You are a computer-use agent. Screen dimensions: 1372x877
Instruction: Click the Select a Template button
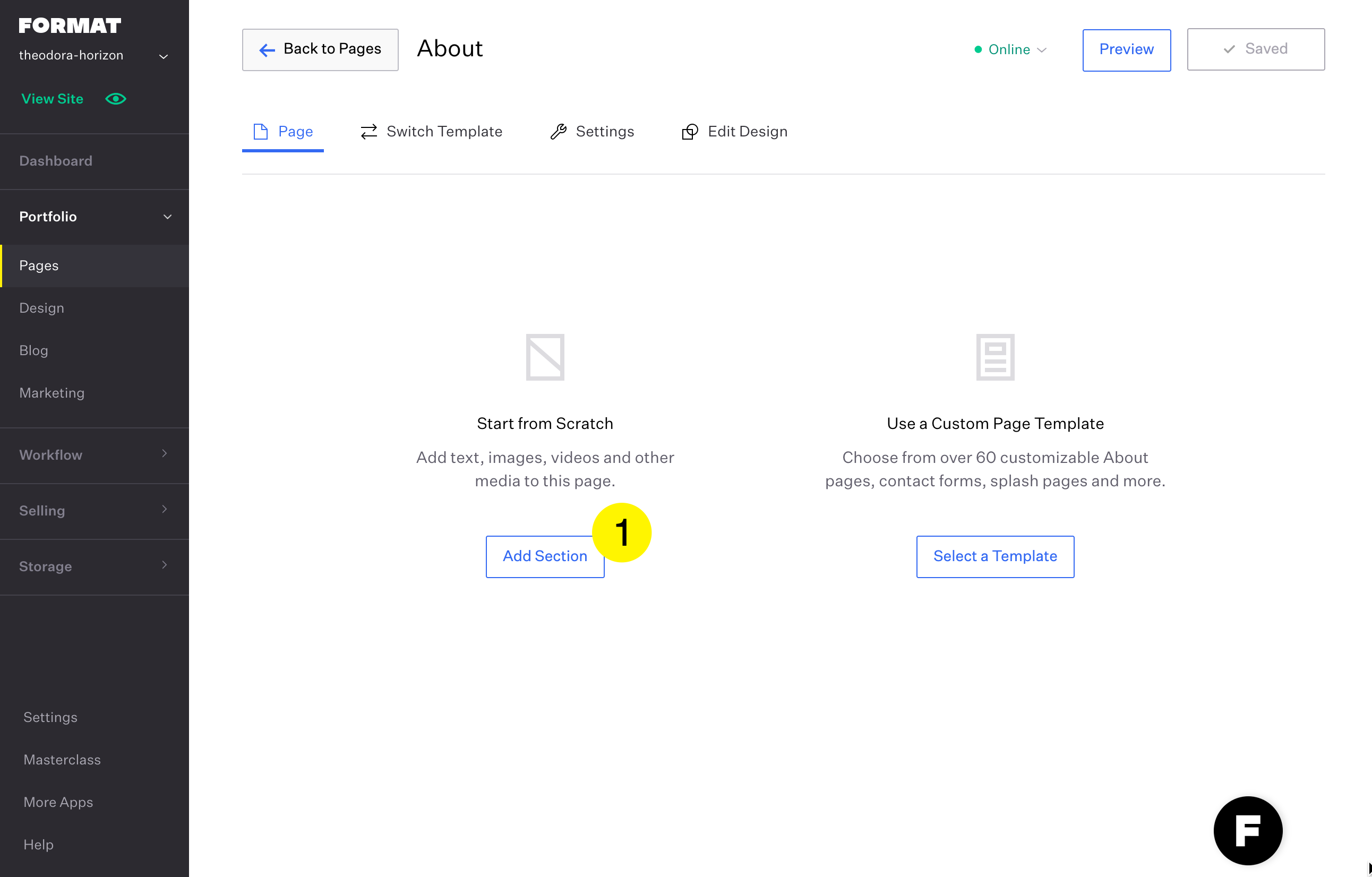[x=995, y=557]
